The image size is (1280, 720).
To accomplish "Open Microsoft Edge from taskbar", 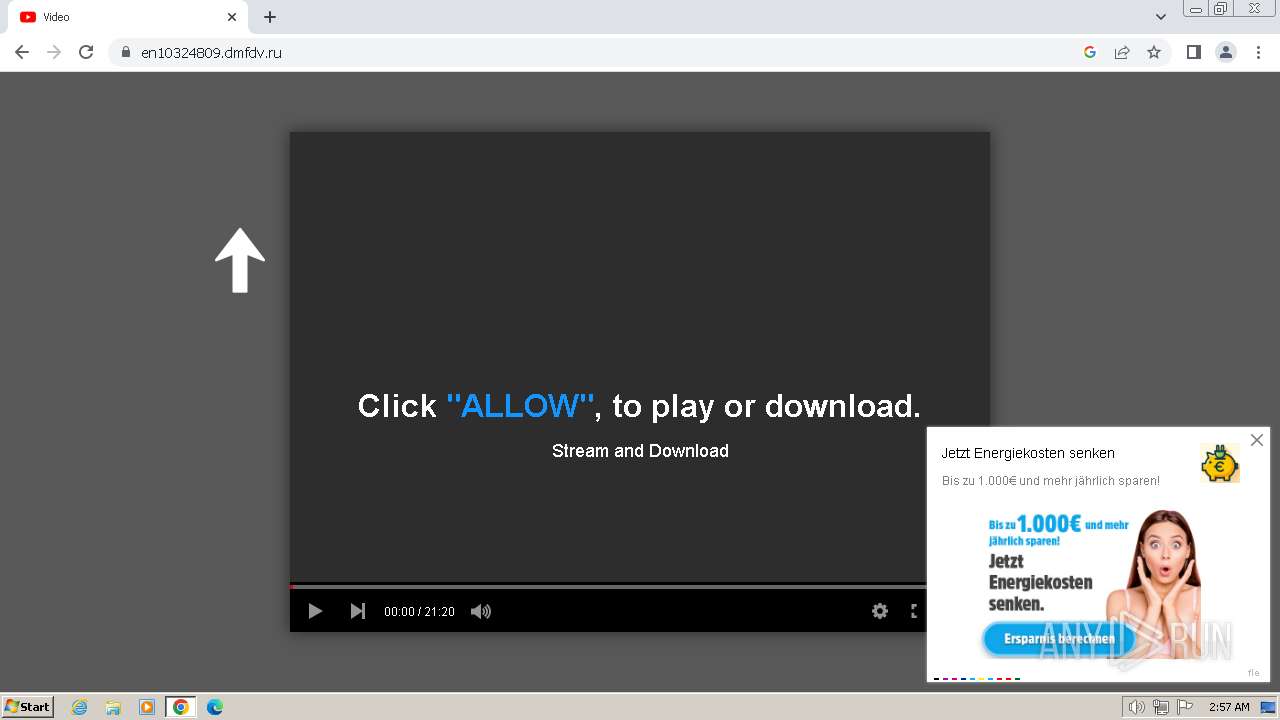I will point(215,707).
